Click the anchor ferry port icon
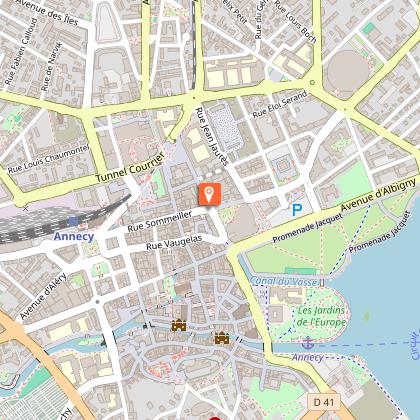Viewport: 420px width, 420px height. pos(309,343)
